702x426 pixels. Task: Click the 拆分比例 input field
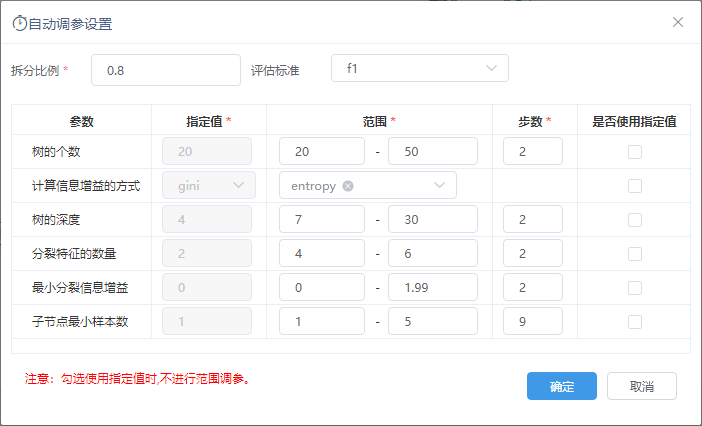[166, 70]
